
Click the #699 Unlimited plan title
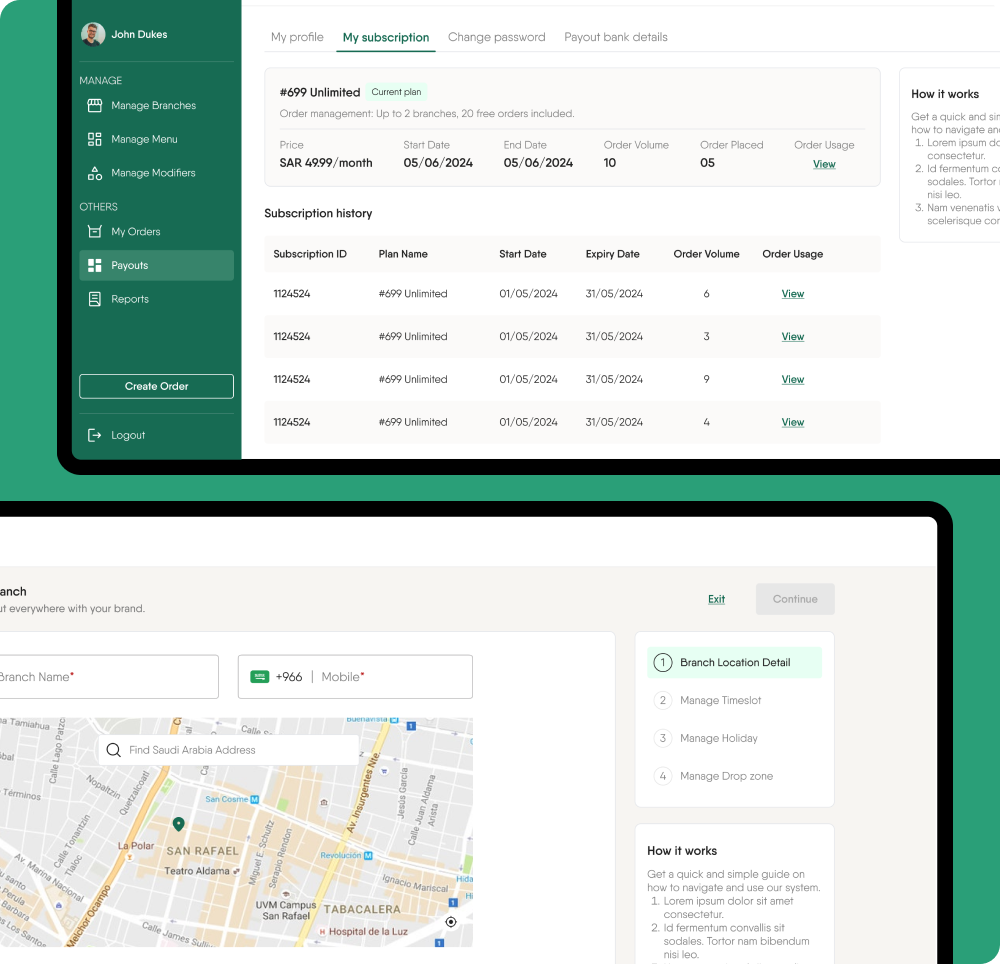(320, 92)
